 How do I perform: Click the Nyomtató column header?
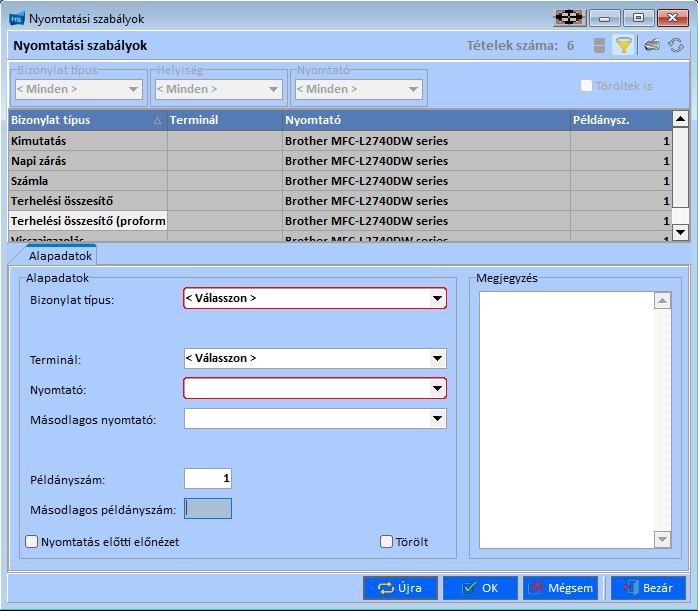click(x=425, y=120)
